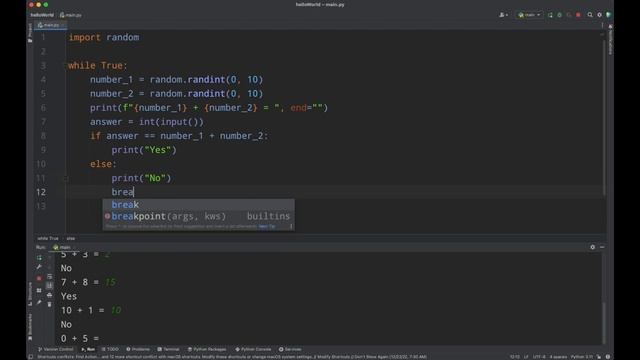Image resolution: width=640 pixels, height=360 pixels.
Task: Open the Problems tool tab
Action: (x=138, y=349)
